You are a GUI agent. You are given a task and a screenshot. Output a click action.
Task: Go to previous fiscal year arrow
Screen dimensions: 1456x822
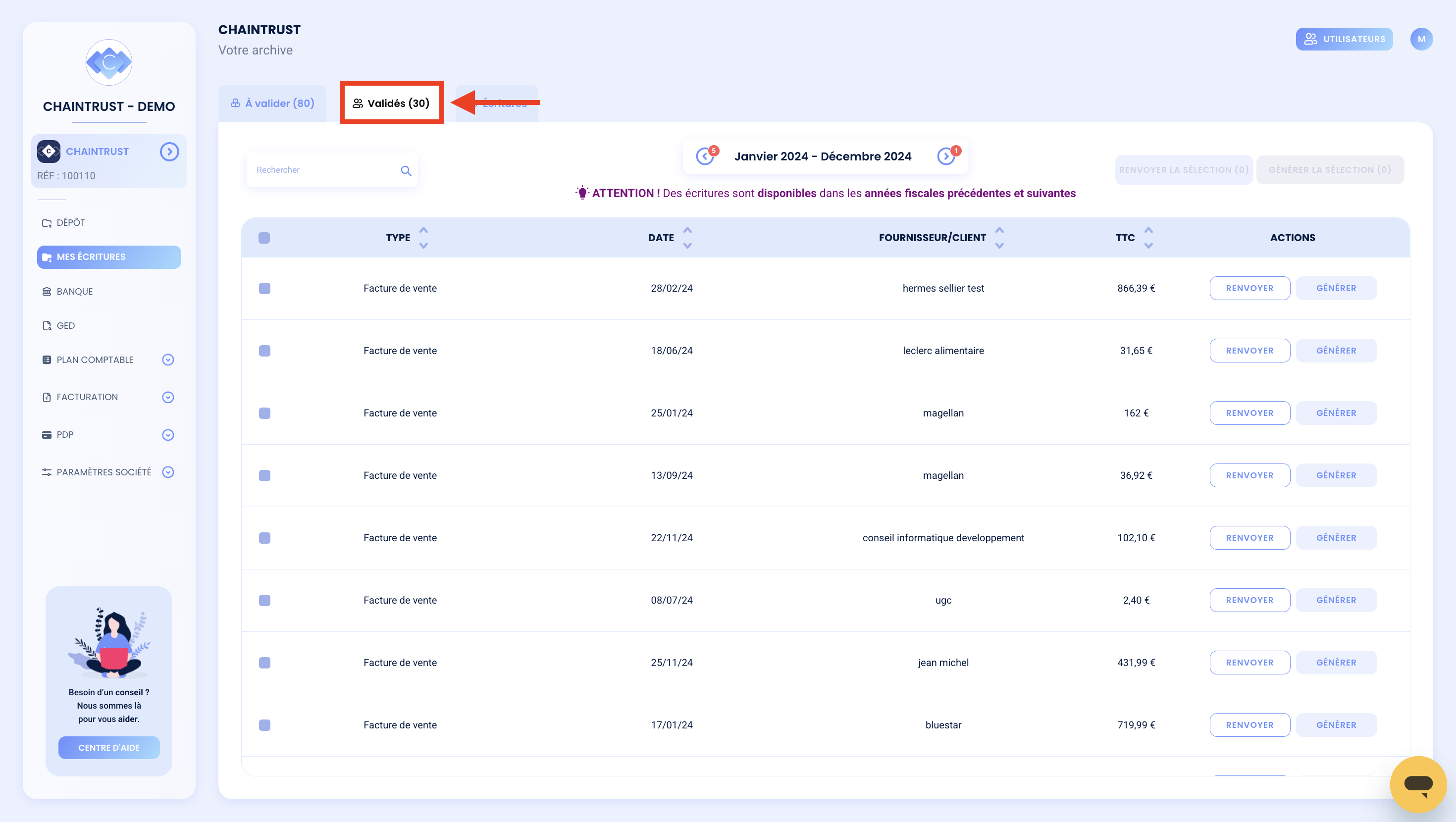tap(705, 156)
